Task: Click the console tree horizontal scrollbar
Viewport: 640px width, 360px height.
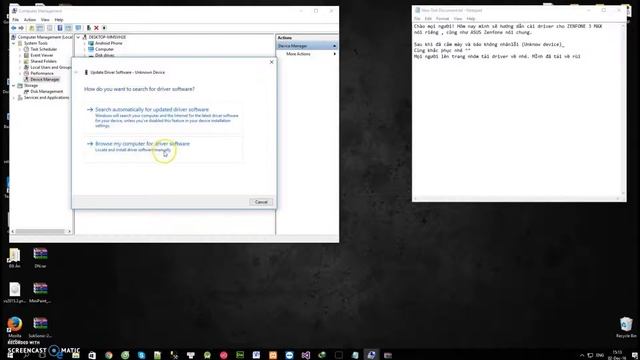Action: click(x=40, y=231)
